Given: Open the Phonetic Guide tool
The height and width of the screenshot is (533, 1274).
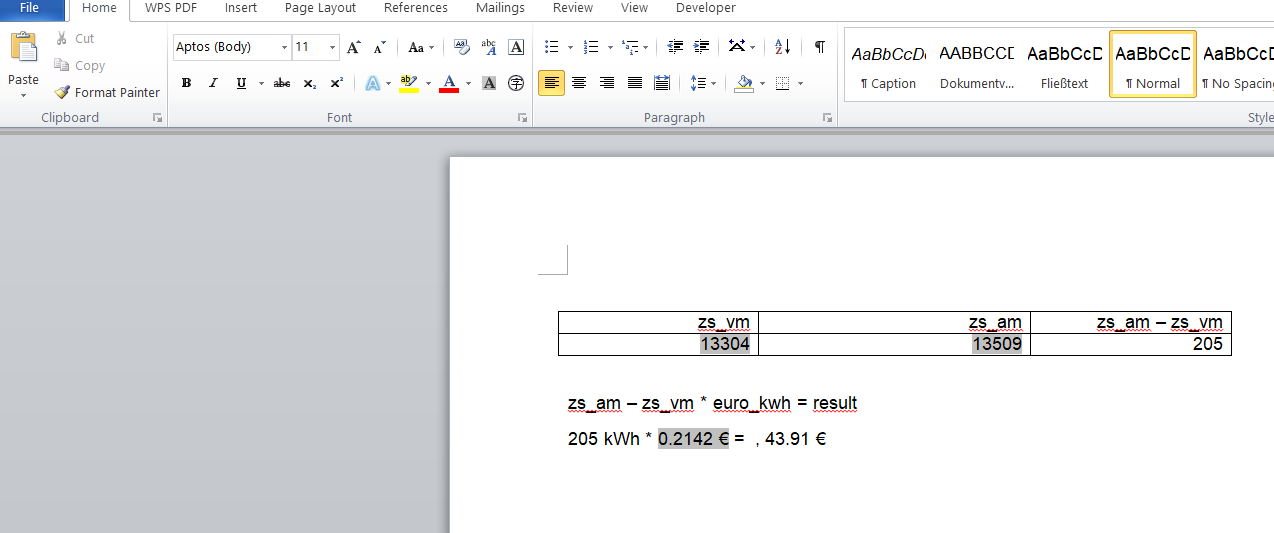Looking at the screenshot, I should click(489, 47).
